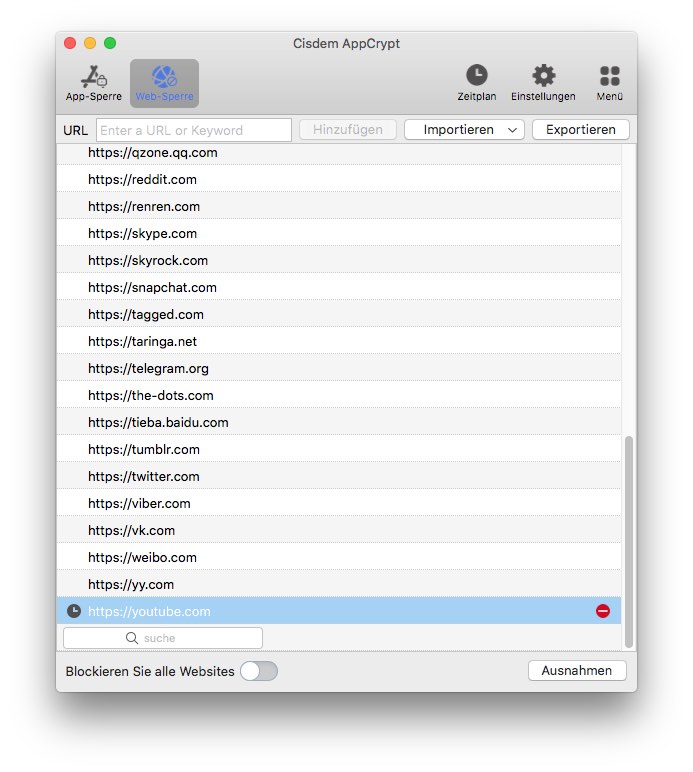Open the Menü grid icon
Viewport: 693px width, 772px height.
pyautogui.click(x=609, y=76)
